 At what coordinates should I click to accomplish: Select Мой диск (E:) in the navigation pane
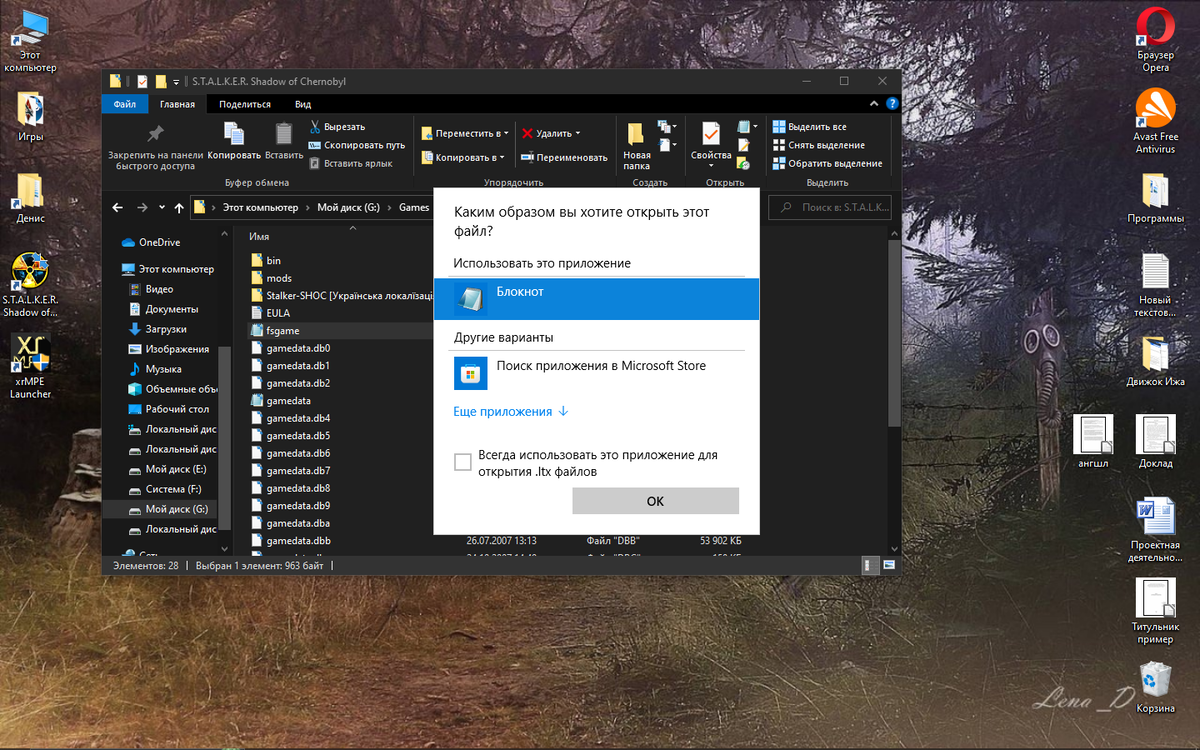(x=168, y=469)
